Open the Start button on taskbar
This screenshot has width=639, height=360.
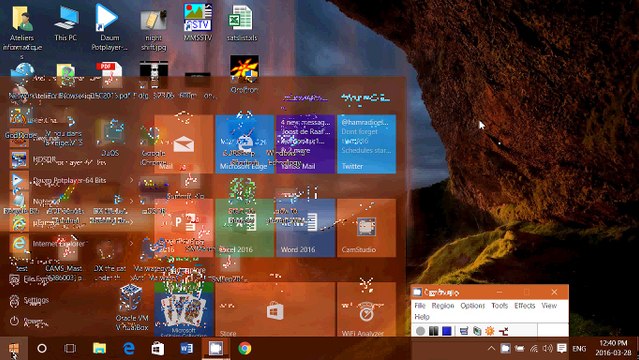coord(14,349)
